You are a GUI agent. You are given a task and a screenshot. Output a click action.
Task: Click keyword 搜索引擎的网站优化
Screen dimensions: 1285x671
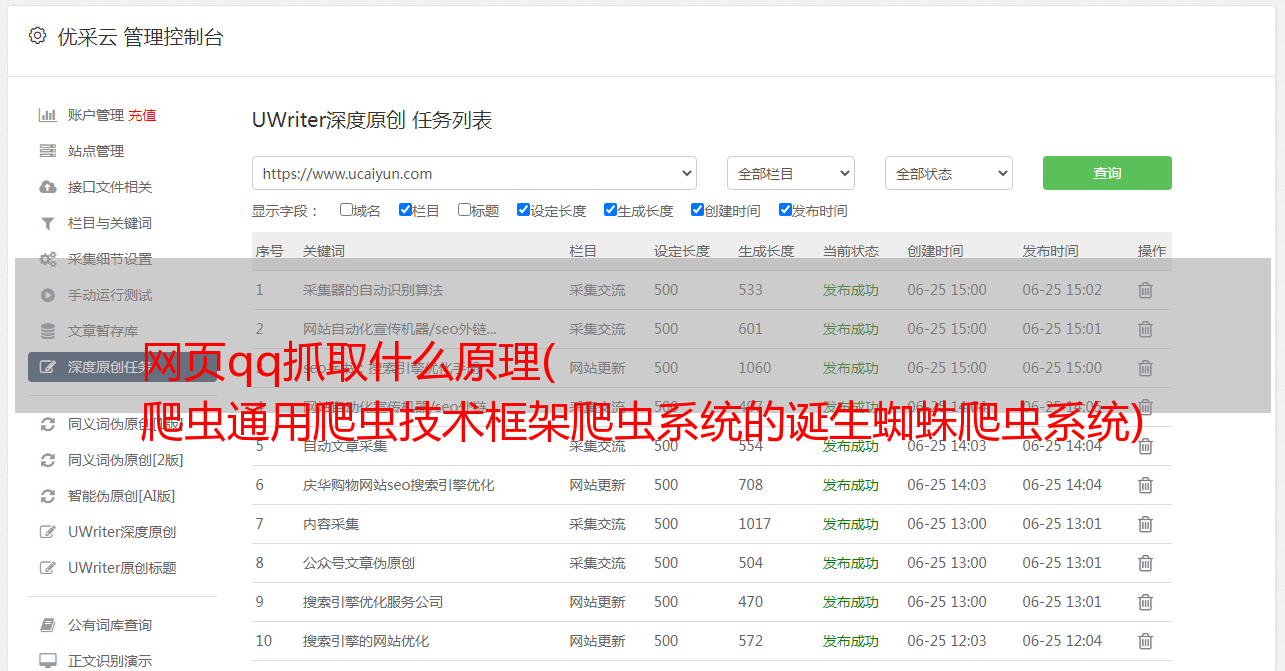point(366,641)
